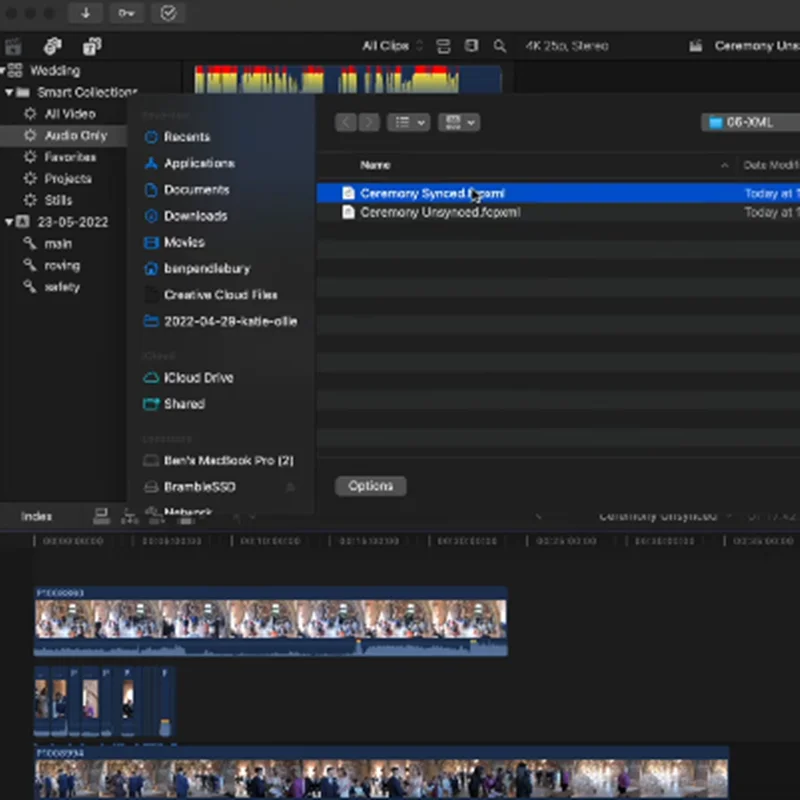
Task: Click the Ceremony Unsynced.fcpxml file icon
Action: pyautogui.click(x=348, y=212)
